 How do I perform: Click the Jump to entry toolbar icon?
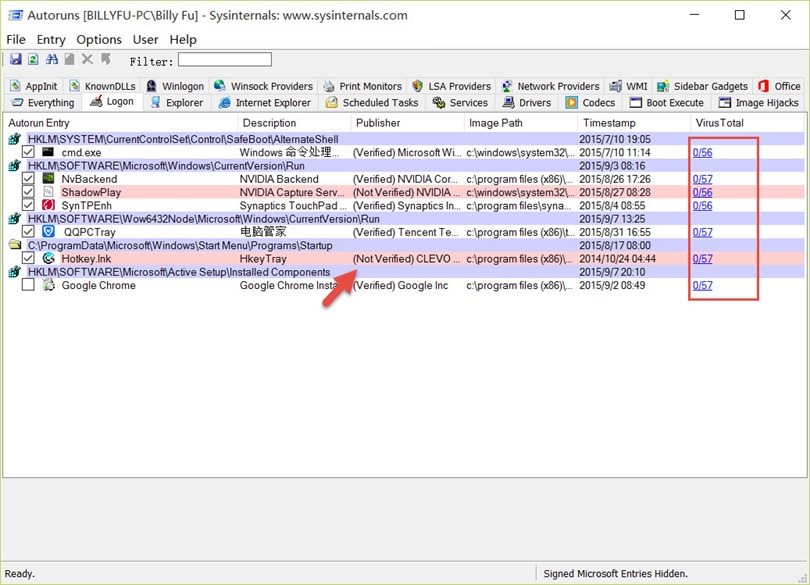pyautogui.click(x=106, y=59)
